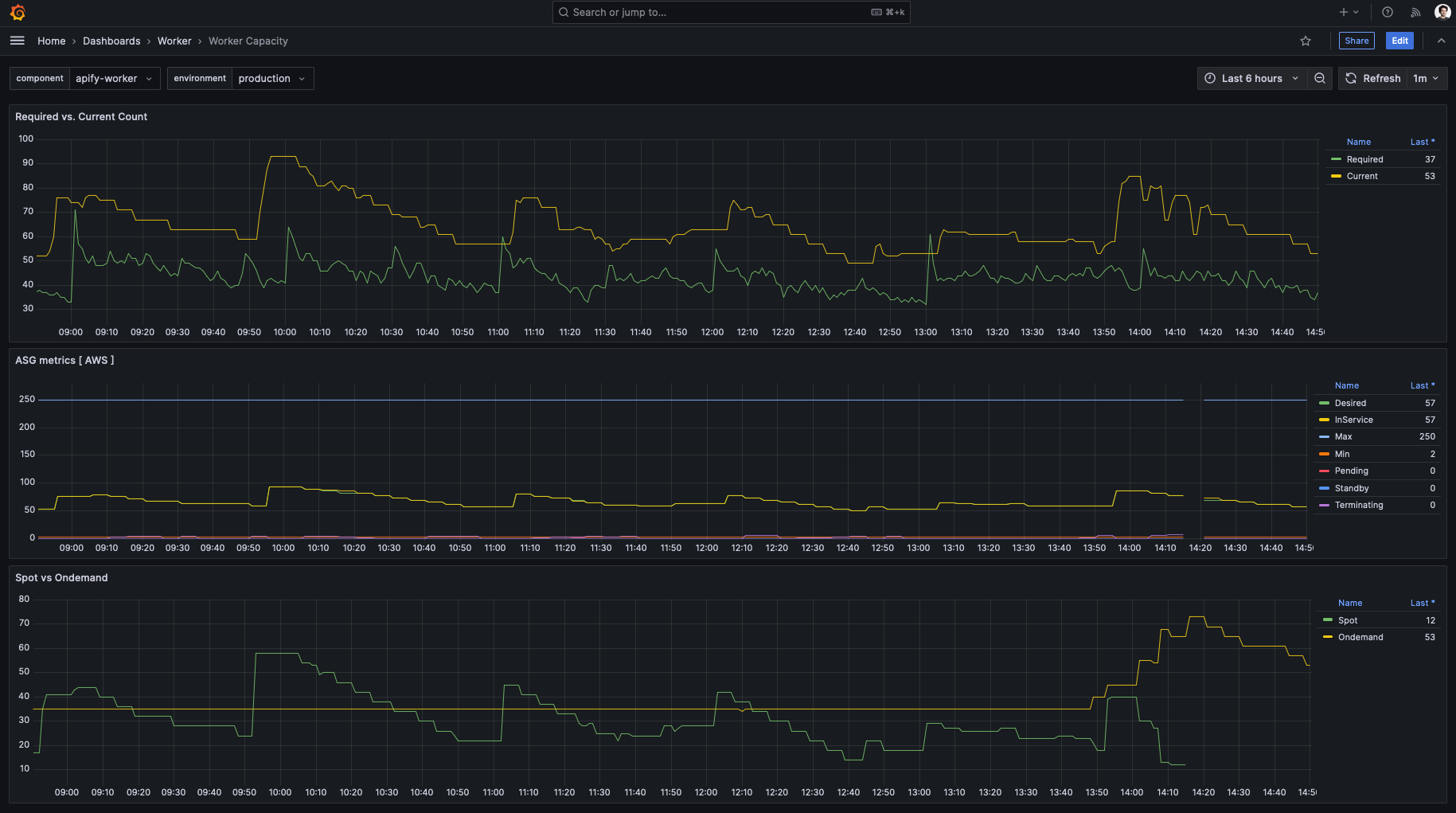Open the navigation hamburger menu
This screenshot has width=1456, height=813.
(x=17, y=41)
